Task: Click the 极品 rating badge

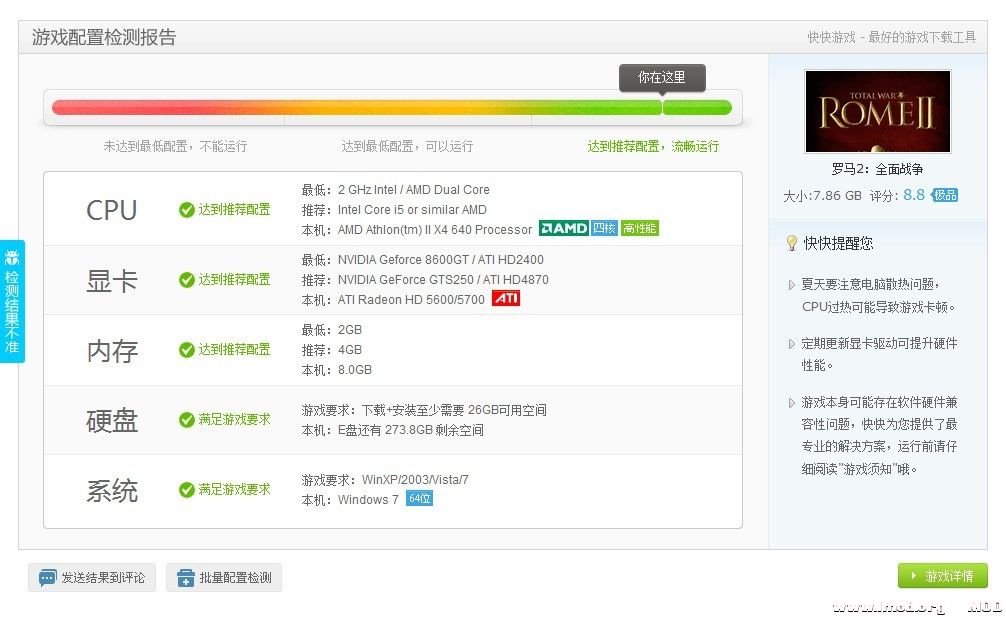Action: (x=945, y=196)
